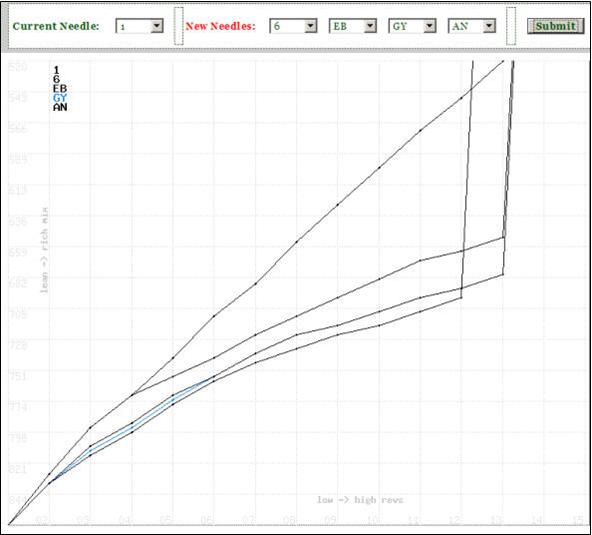Viewport: 592px width, 535px height.
Task: Click the 12 tick on horizontal axis
Action: [x=455, y=521]
